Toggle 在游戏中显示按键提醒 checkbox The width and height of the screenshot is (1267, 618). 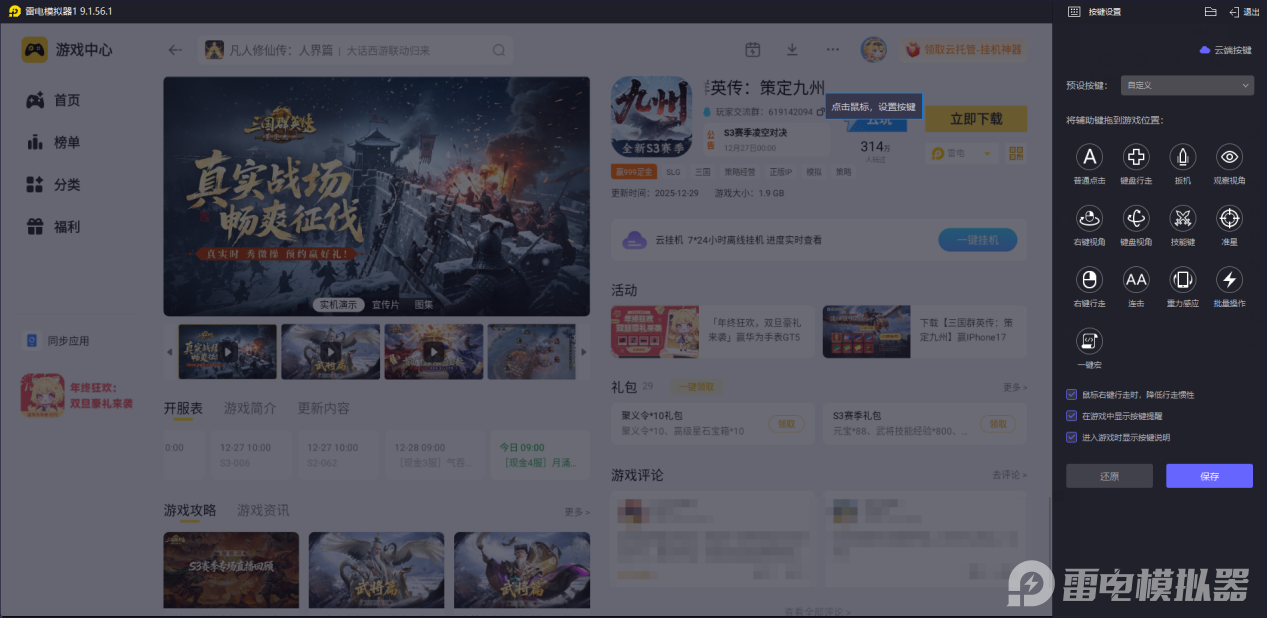pyautogui.click(x=1072, y=416)
